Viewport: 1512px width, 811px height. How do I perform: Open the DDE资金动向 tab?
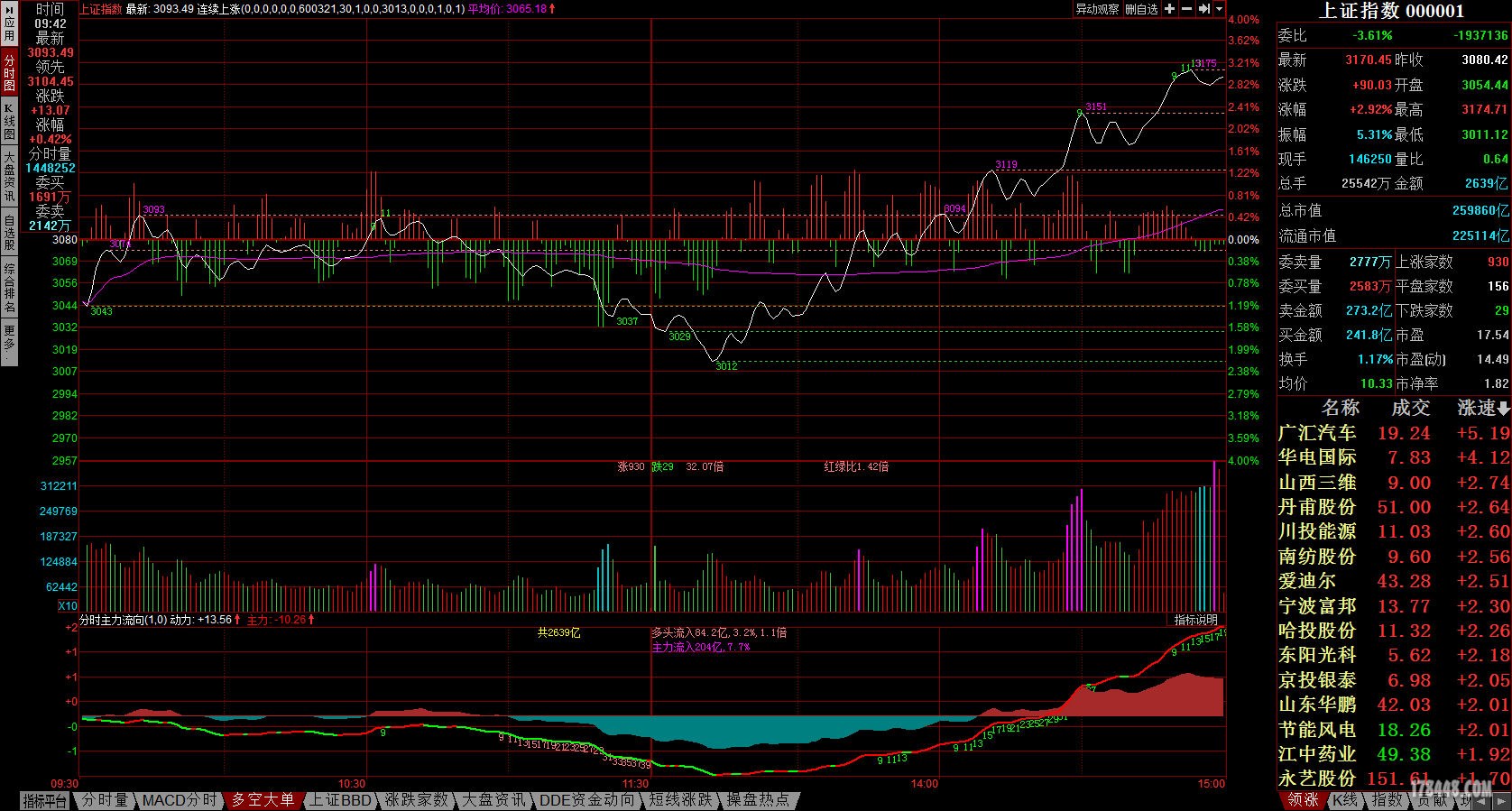coord(587,800)
